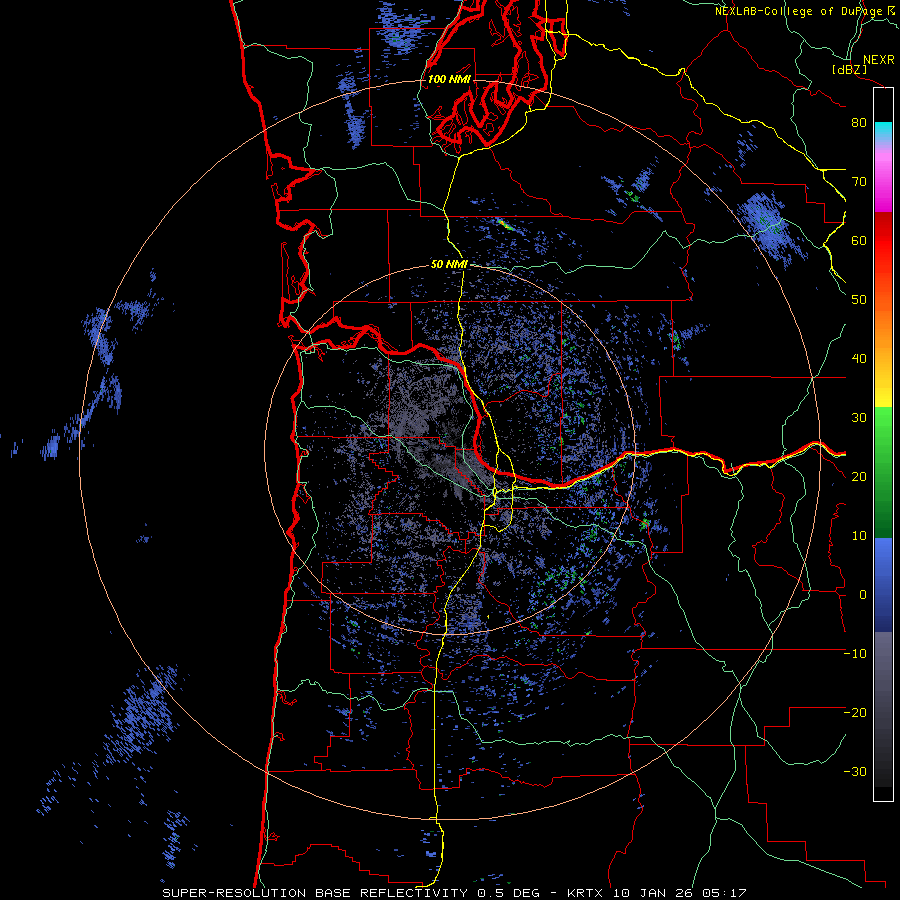Click the 40 value on dBZ scale
Image resolution: width=900 pixels, height=900 pixels.
[x=859, y=359]
